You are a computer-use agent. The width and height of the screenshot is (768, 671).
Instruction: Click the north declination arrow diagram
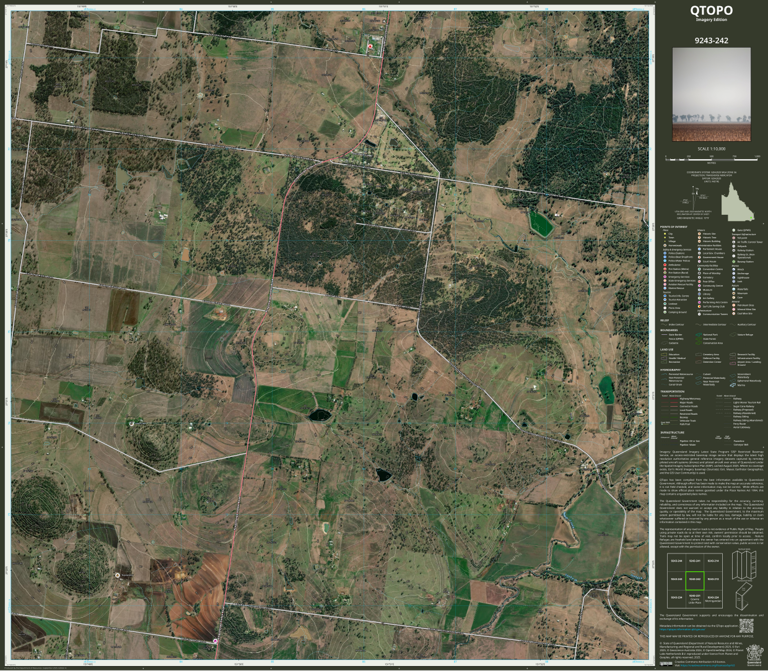pyautogui.click(x=696, y=199)
